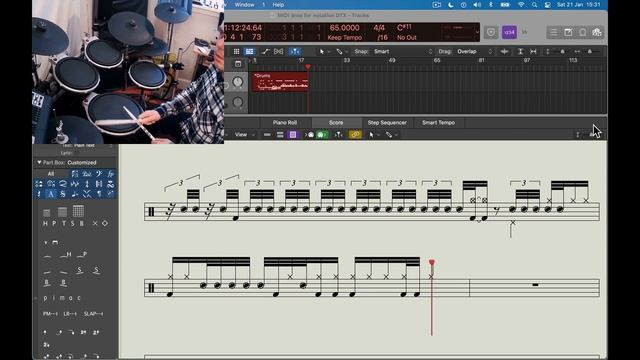Toggle the Replace mode button
This screenshot has height=360, width=640.
491,32
